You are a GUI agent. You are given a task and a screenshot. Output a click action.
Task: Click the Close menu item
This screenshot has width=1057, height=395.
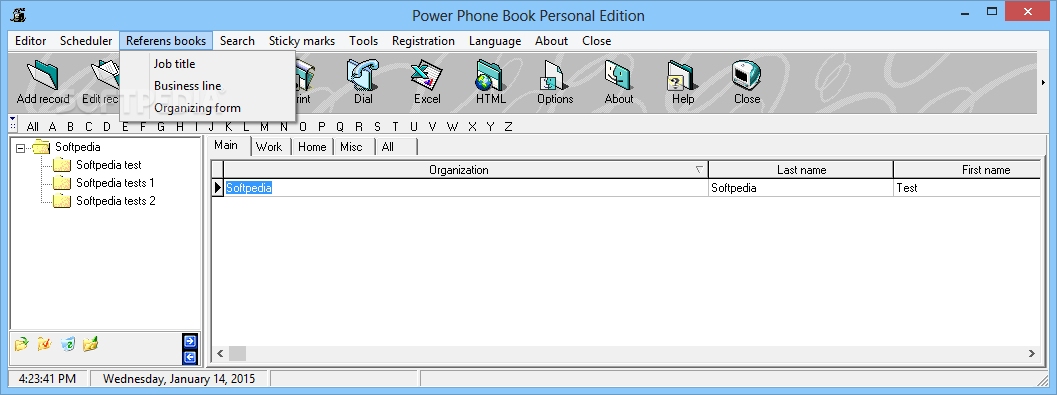pos(597,40)
